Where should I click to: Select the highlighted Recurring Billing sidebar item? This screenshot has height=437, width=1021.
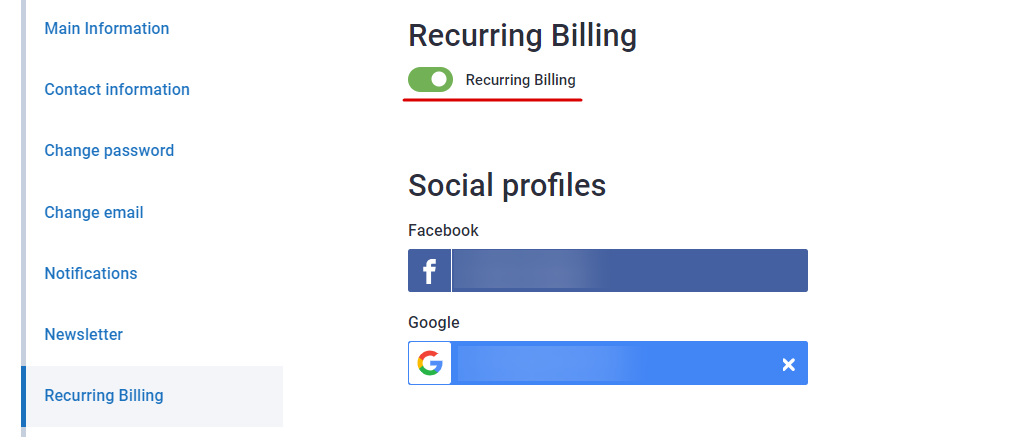click(x=104, y=396)
